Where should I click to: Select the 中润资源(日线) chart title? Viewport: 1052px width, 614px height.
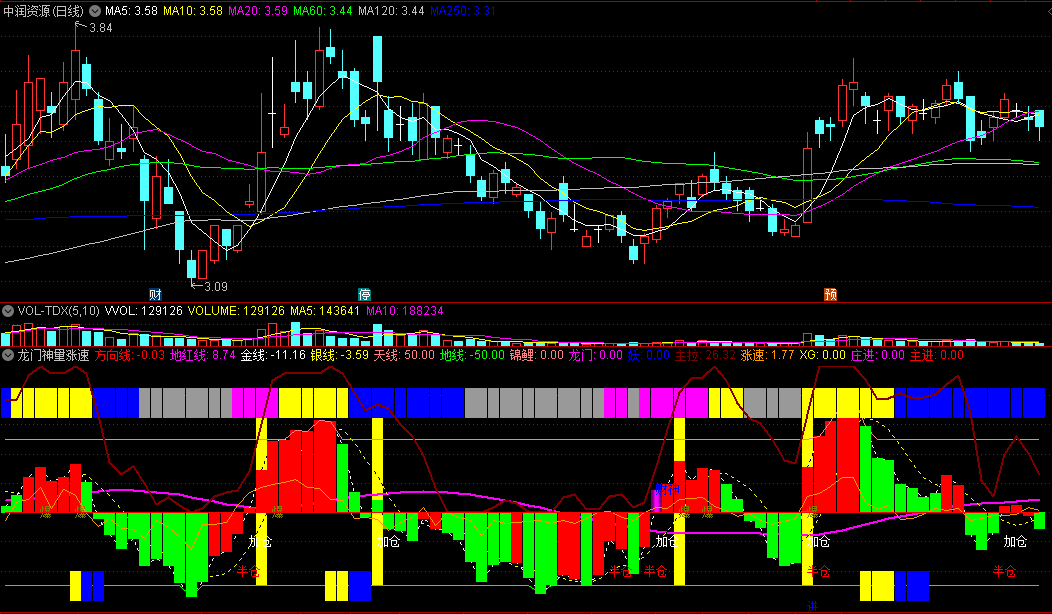[x=44, y=11]
